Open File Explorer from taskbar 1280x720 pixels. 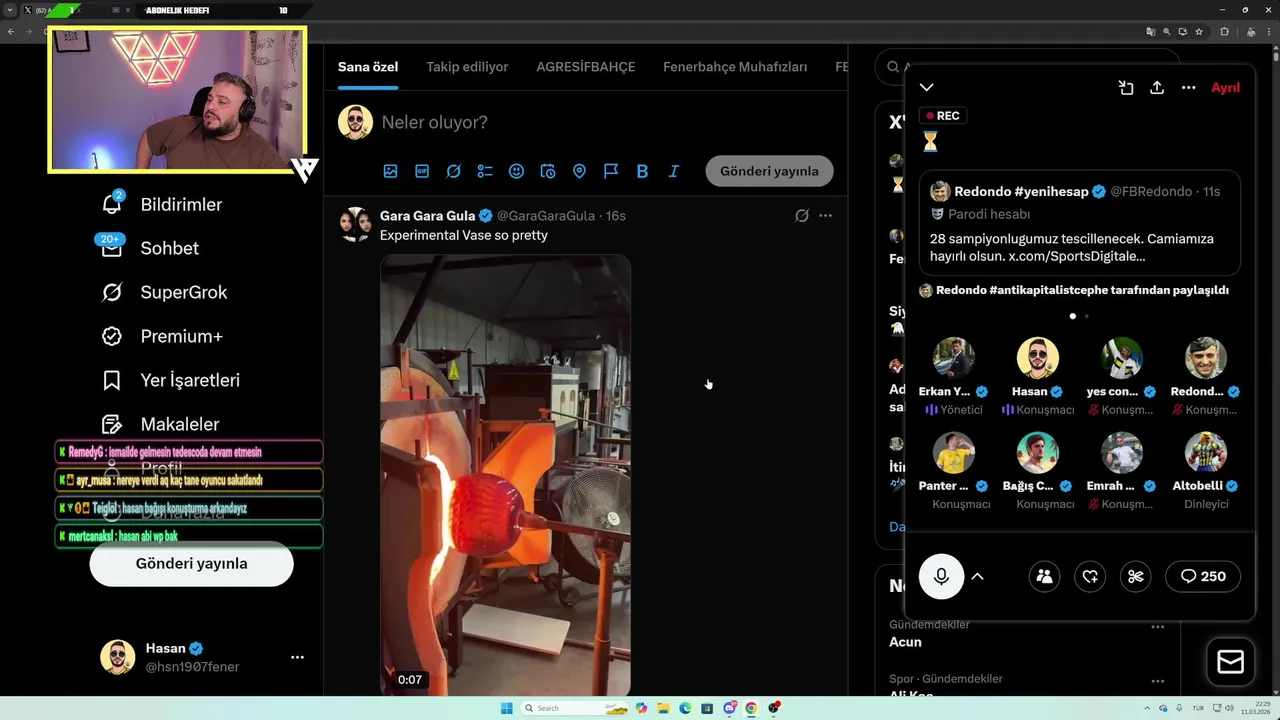pos(663,708)
